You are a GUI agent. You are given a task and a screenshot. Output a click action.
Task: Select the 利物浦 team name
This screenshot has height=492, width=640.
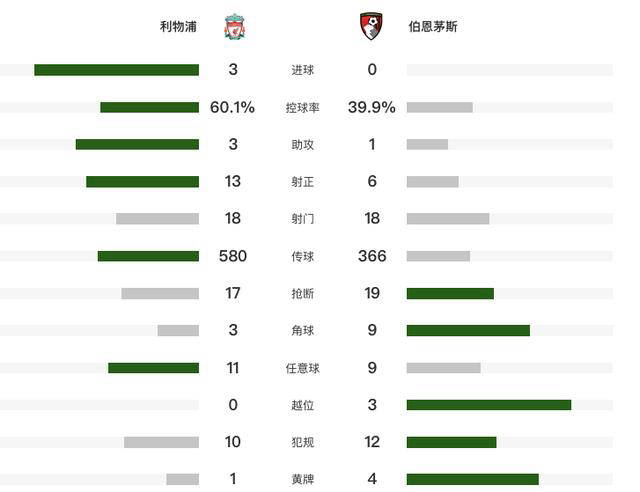(177, 27)
